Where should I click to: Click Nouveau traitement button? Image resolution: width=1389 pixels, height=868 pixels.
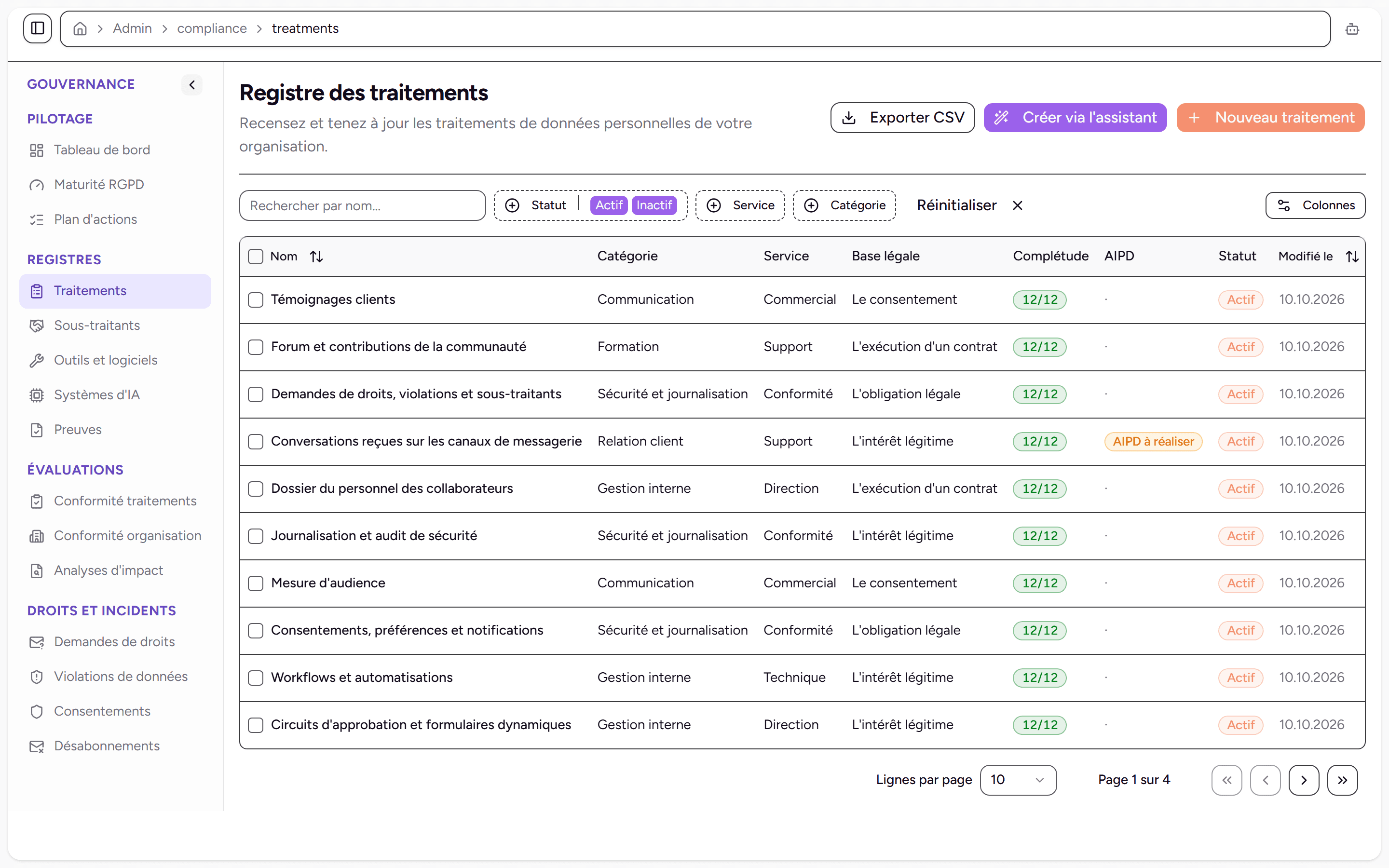point(1270,118)
